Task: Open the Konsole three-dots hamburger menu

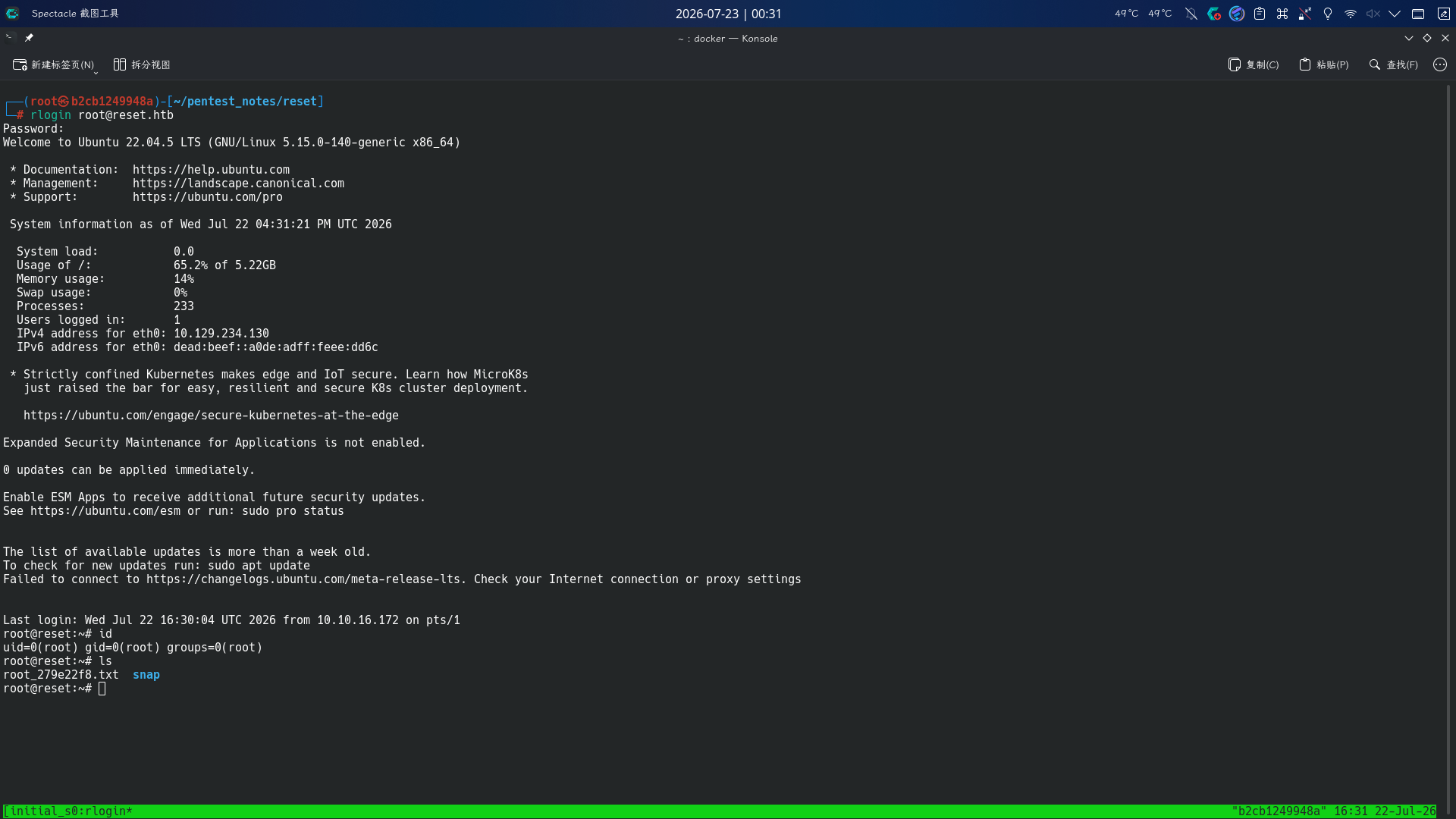Action: (x=1440, y=65)
